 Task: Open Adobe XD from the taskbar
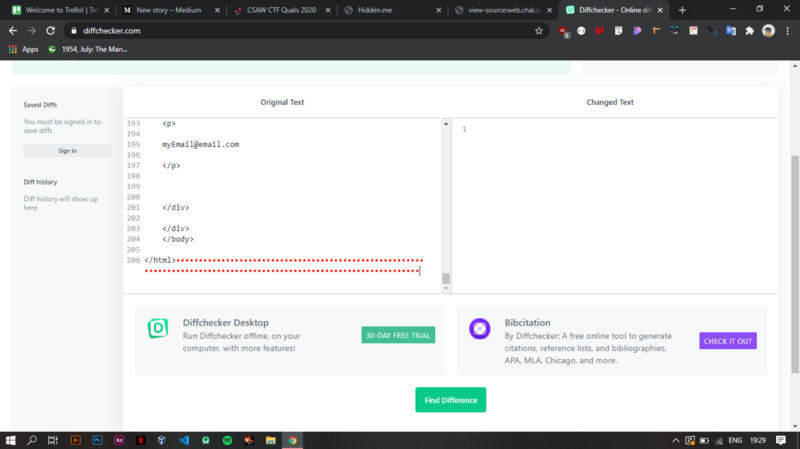tap(119, 440)
